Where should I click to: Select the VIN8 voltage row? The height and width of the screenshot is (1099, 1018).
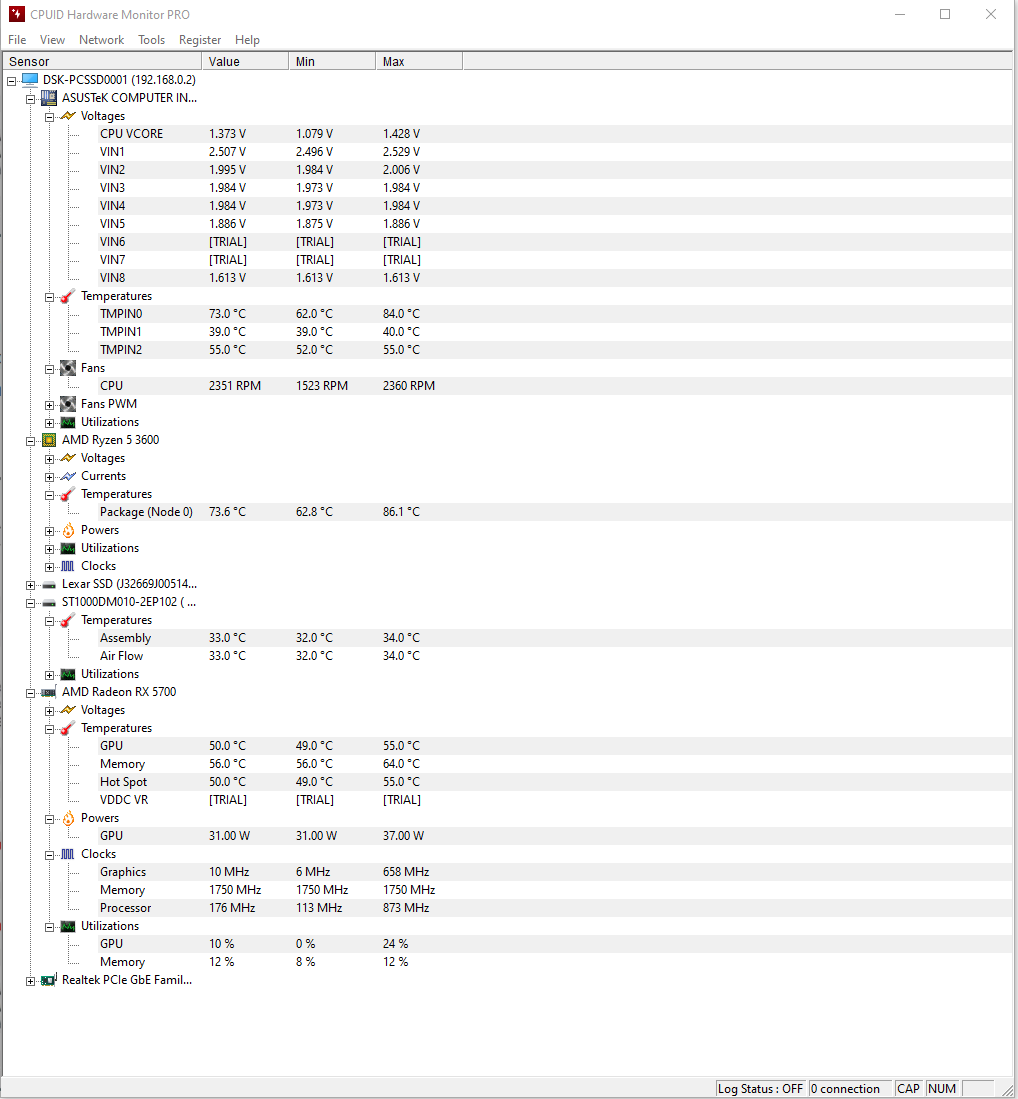point(555,278)
